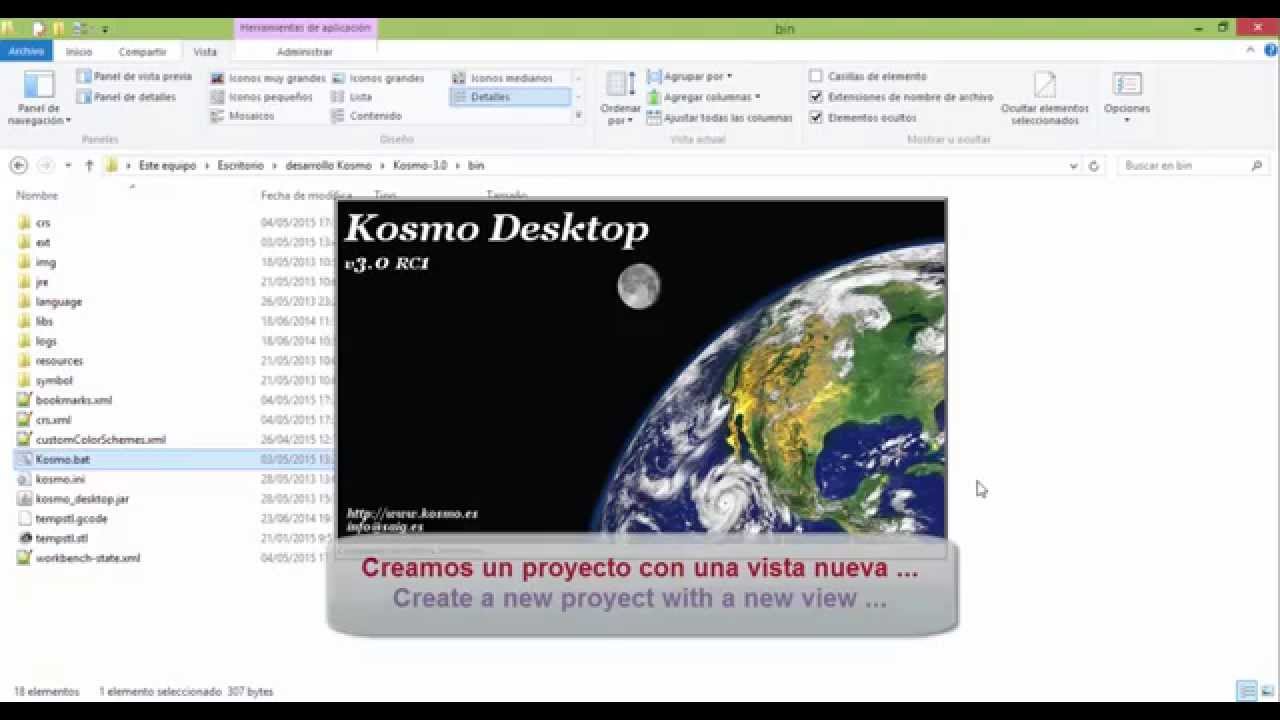Screen dimensions: 1280x720
Task: Uncheck Elementos ocultos checkbox
Action: point(816,117)
